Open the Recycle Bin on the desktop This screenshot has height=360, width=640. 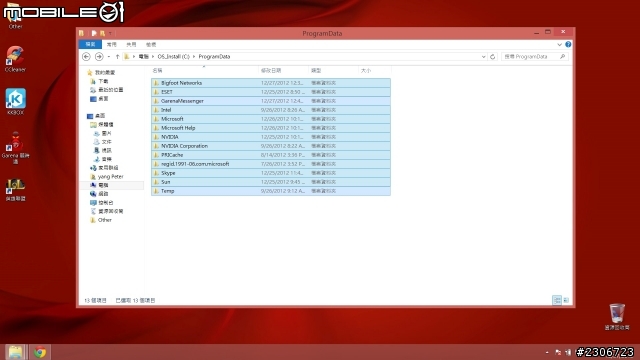[x=617, y=316]
